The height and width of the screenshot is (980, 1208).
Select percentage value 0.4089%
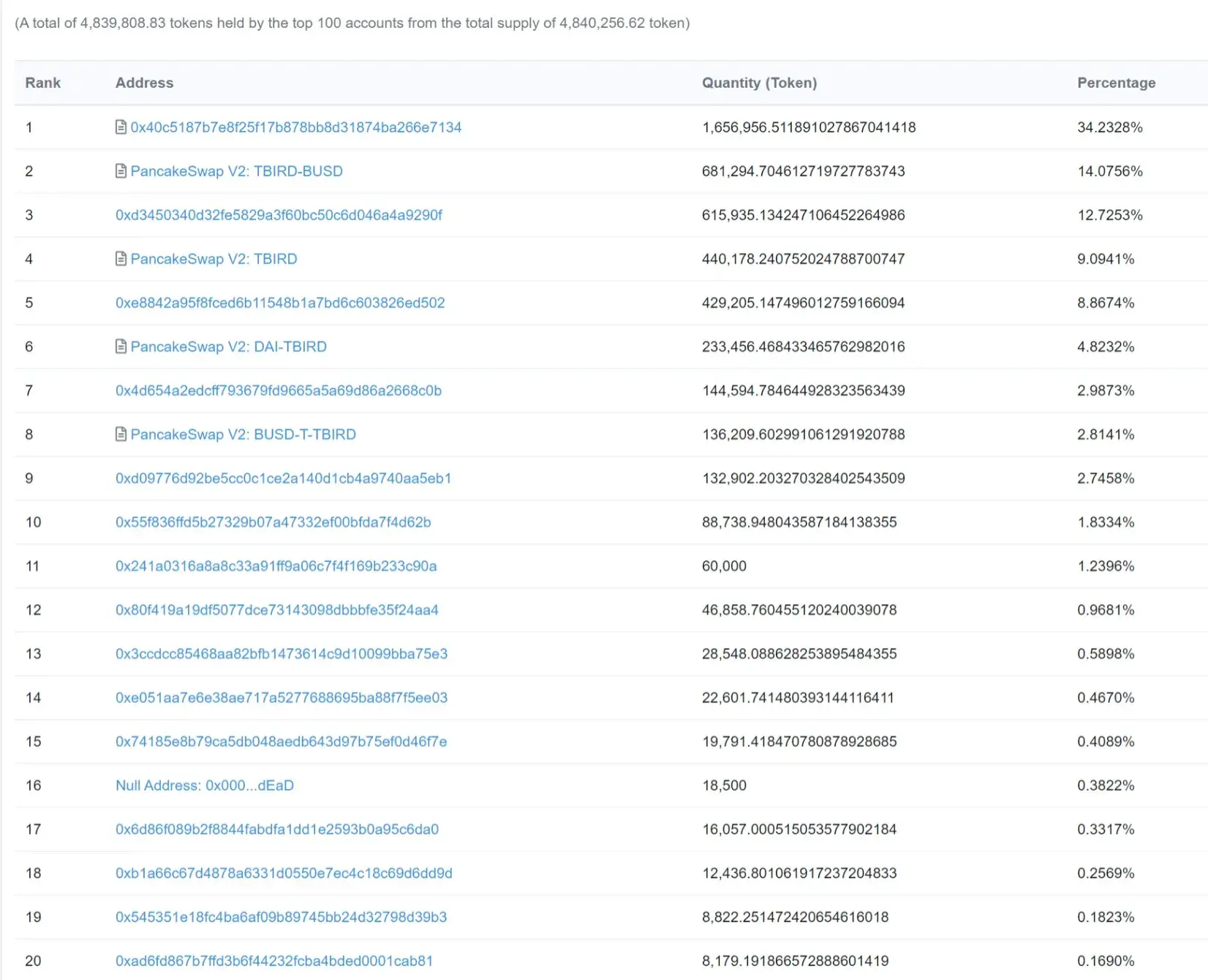(1106, 742)
